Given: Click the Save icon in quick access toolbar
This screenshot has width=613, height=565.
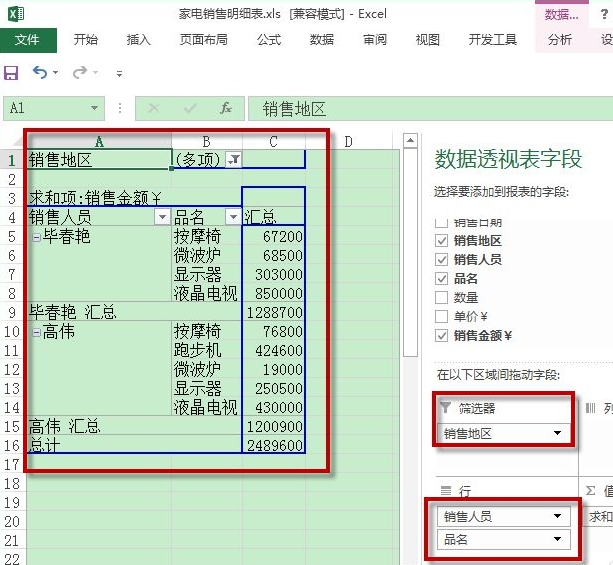Looking at the screenshot, I should click(x=11, y=73).
